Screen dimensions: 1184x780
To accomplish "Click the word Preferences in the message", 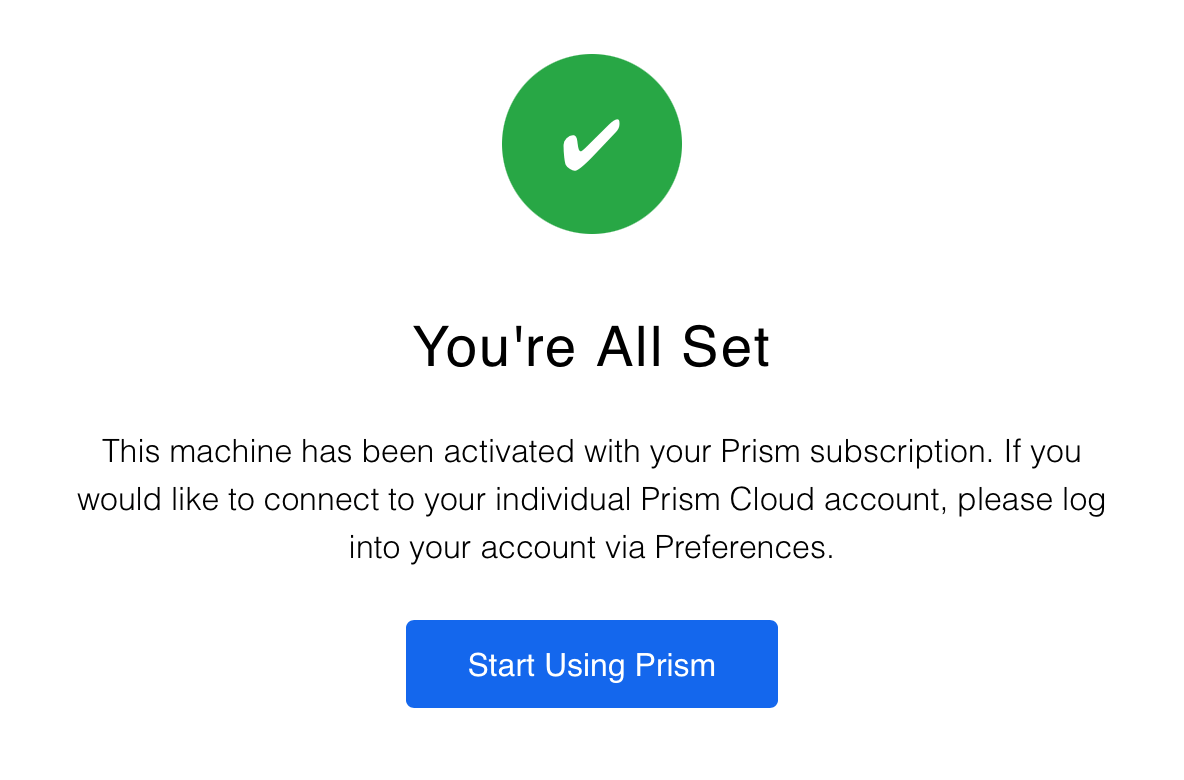I will tap(741, 548).
